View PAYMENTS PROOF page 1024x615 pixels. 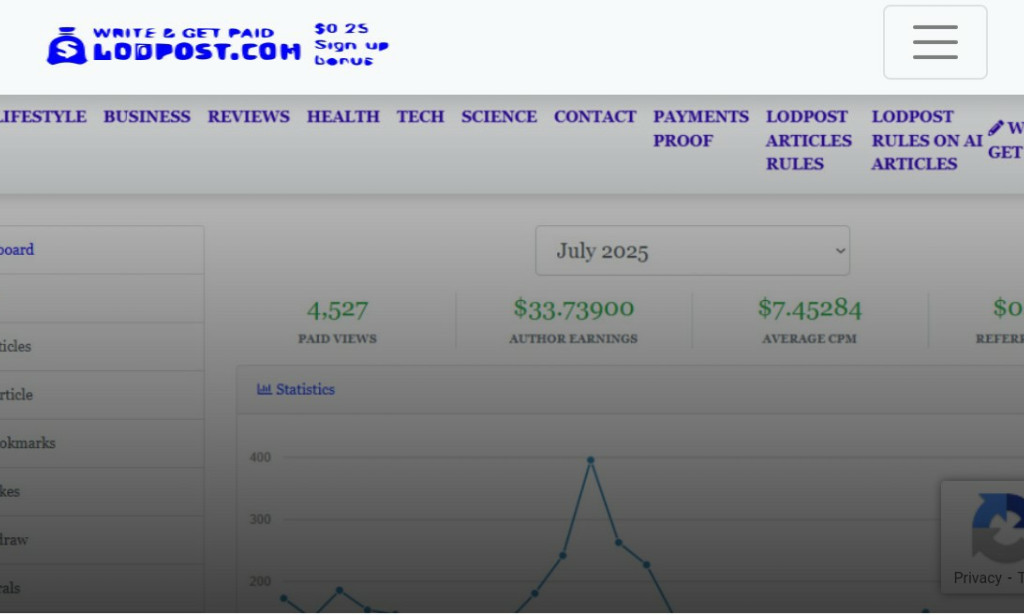pyautogui.click(x=700, y=128)
